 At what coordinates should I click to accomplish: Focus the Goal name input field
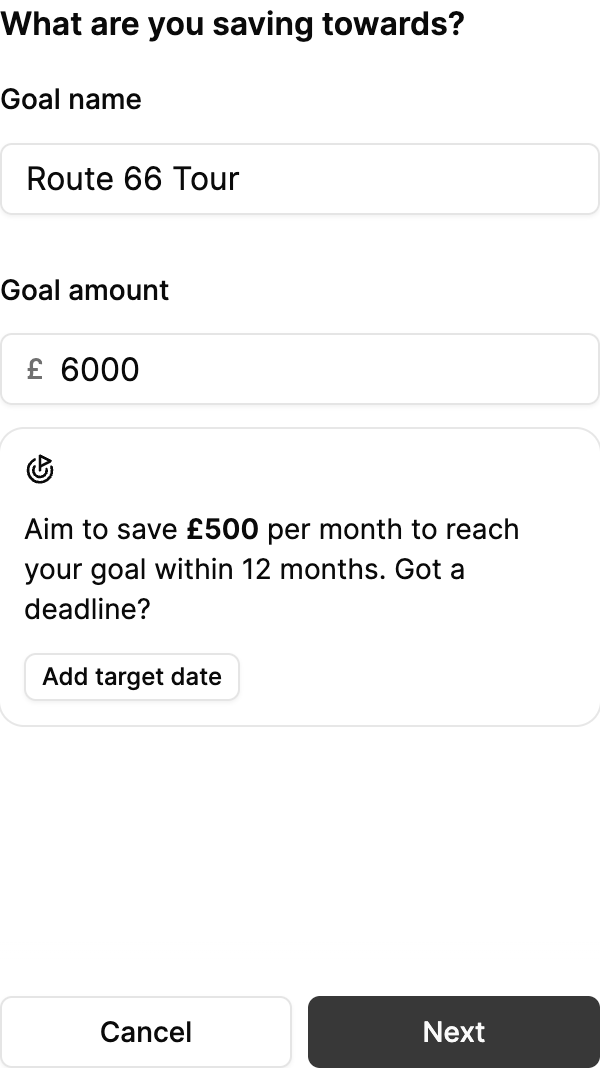tap(400, 179)
